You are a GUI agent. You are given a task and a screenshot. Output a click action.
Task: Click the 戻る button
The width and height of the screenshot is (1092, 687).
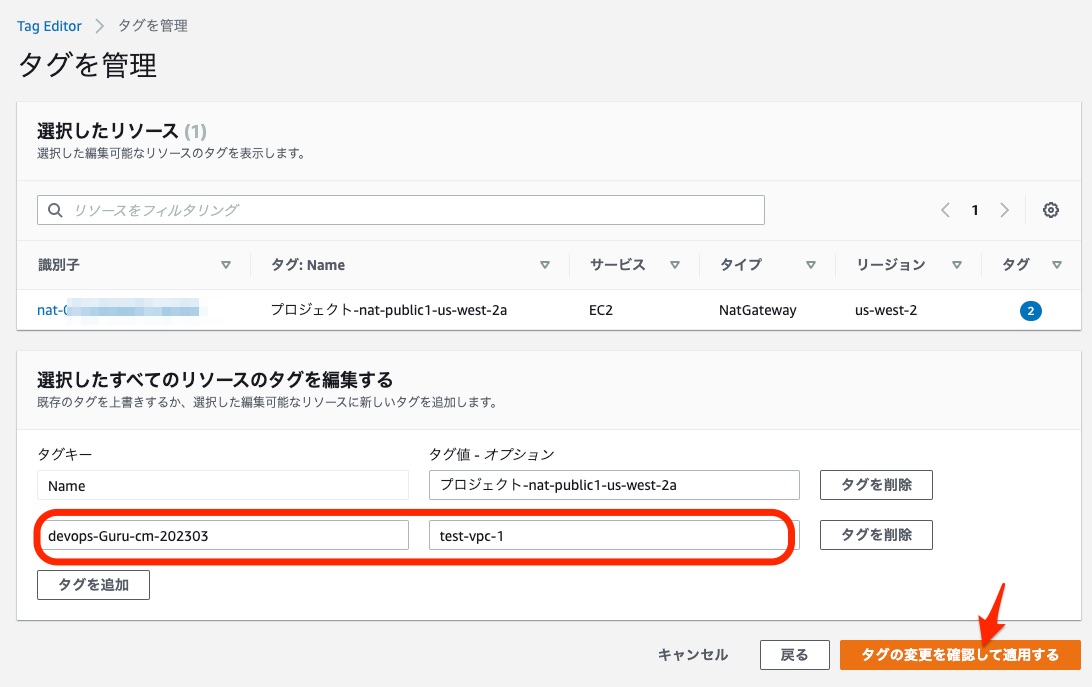[795, 654]
